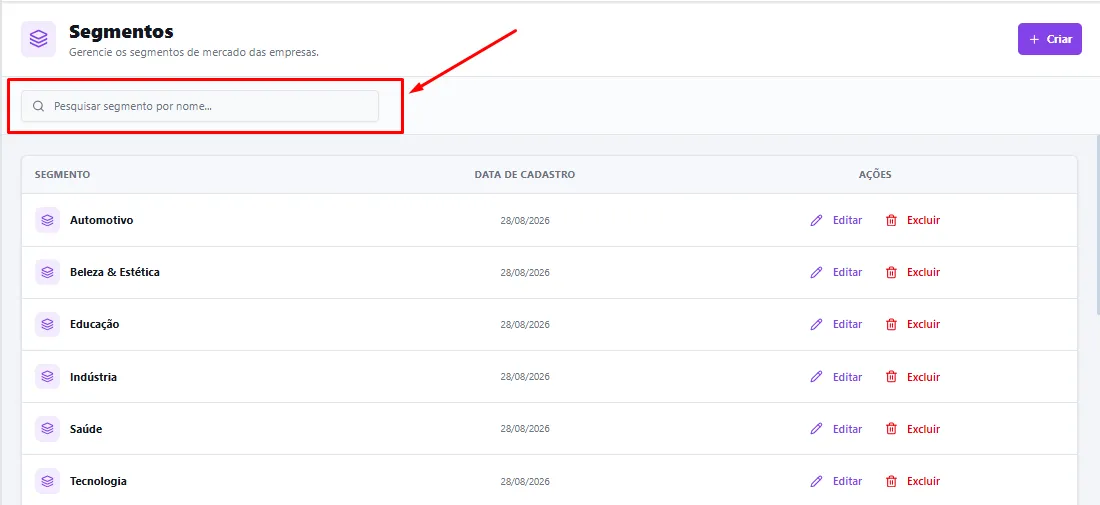Click the Segmentos layers icon in header
The width and height of the screenshot is (1100, 505).
pyautogui.click(x=39, y=39)
